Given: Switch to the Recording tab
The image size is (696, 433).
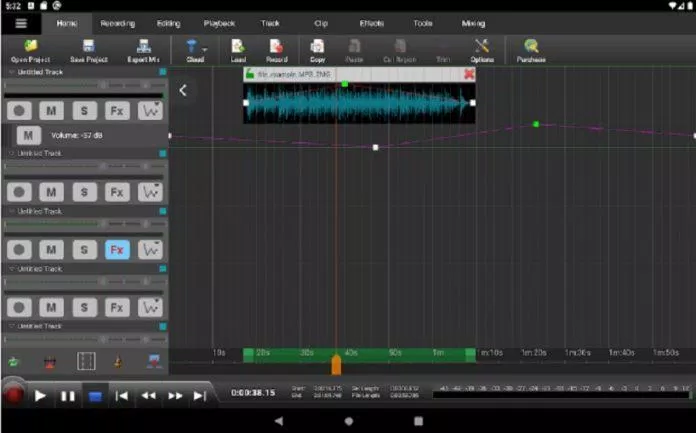Looking at the screenshot, I should coord(117,24).
